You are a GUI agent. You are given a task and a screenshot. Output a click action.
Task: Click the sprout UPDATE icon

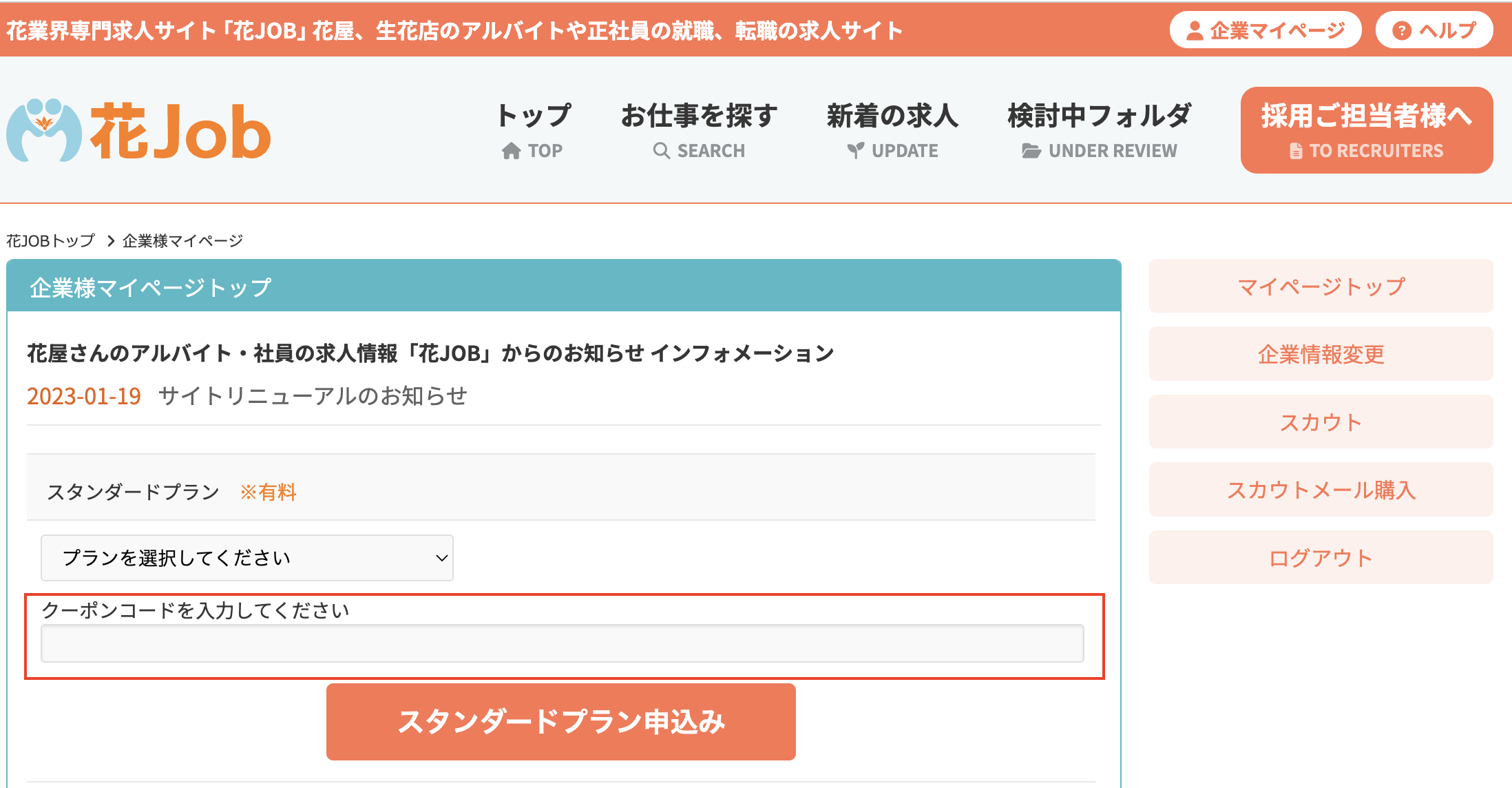(x=855, y=151)
